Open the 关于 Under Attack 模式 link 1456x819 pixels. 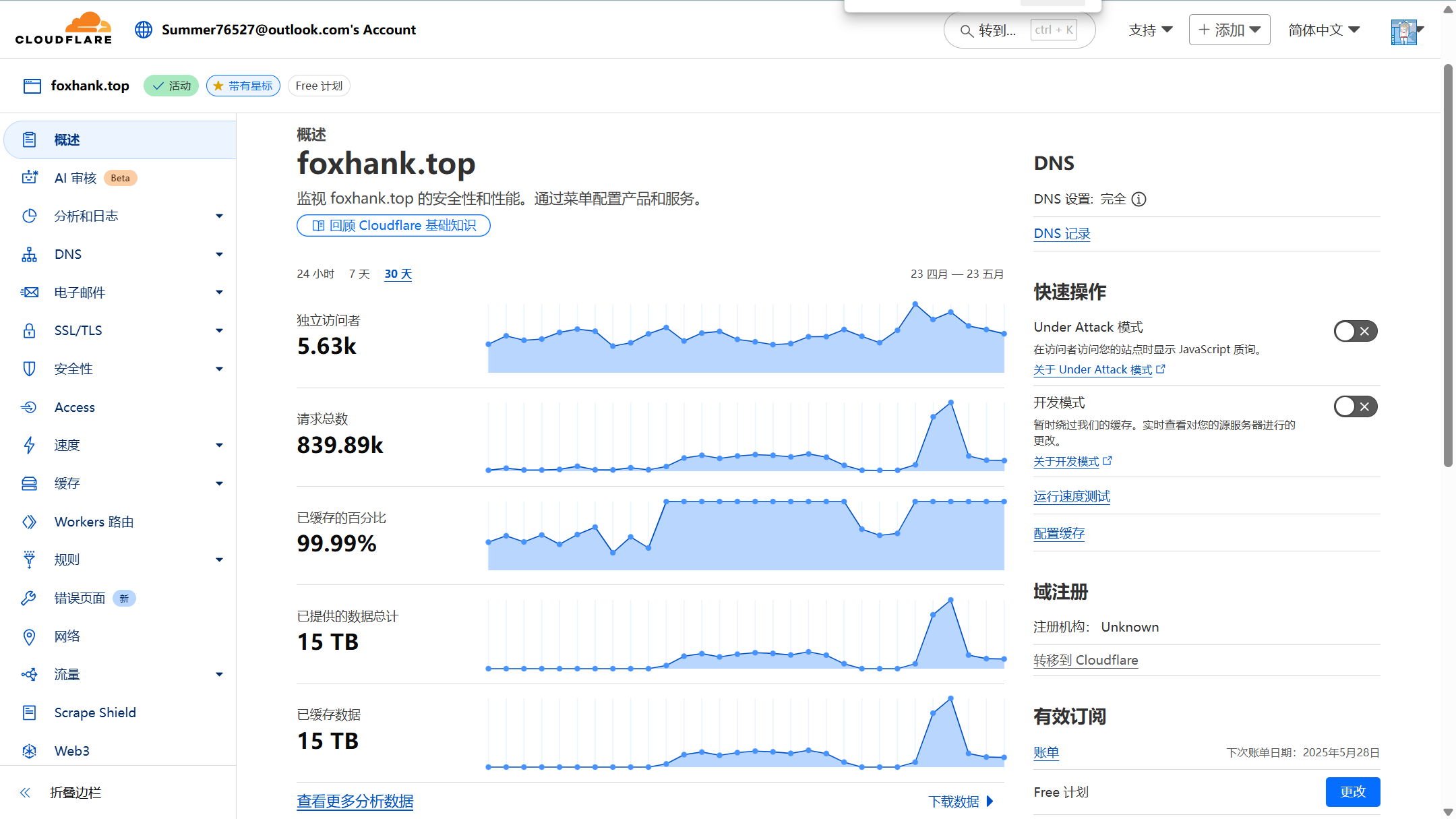(1099, 369)
